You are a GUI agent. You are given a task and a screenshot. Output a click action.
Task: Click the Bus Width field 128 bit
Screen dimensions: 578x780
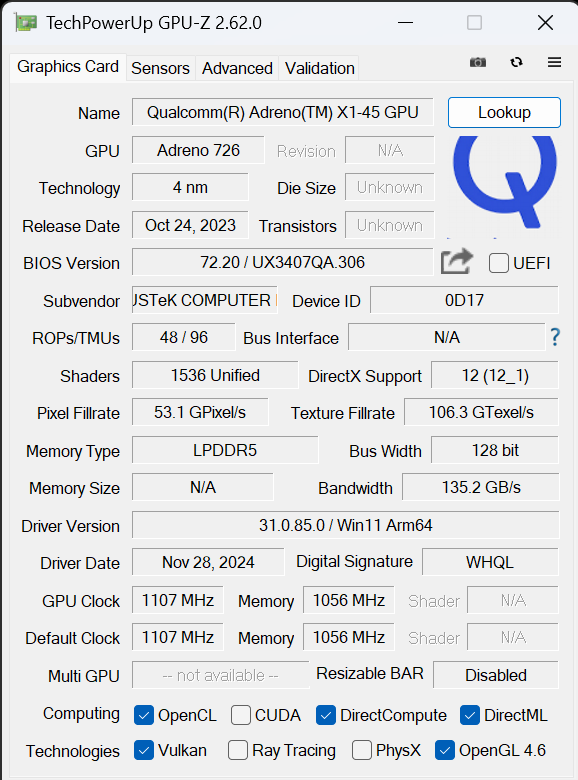point(495,450)
